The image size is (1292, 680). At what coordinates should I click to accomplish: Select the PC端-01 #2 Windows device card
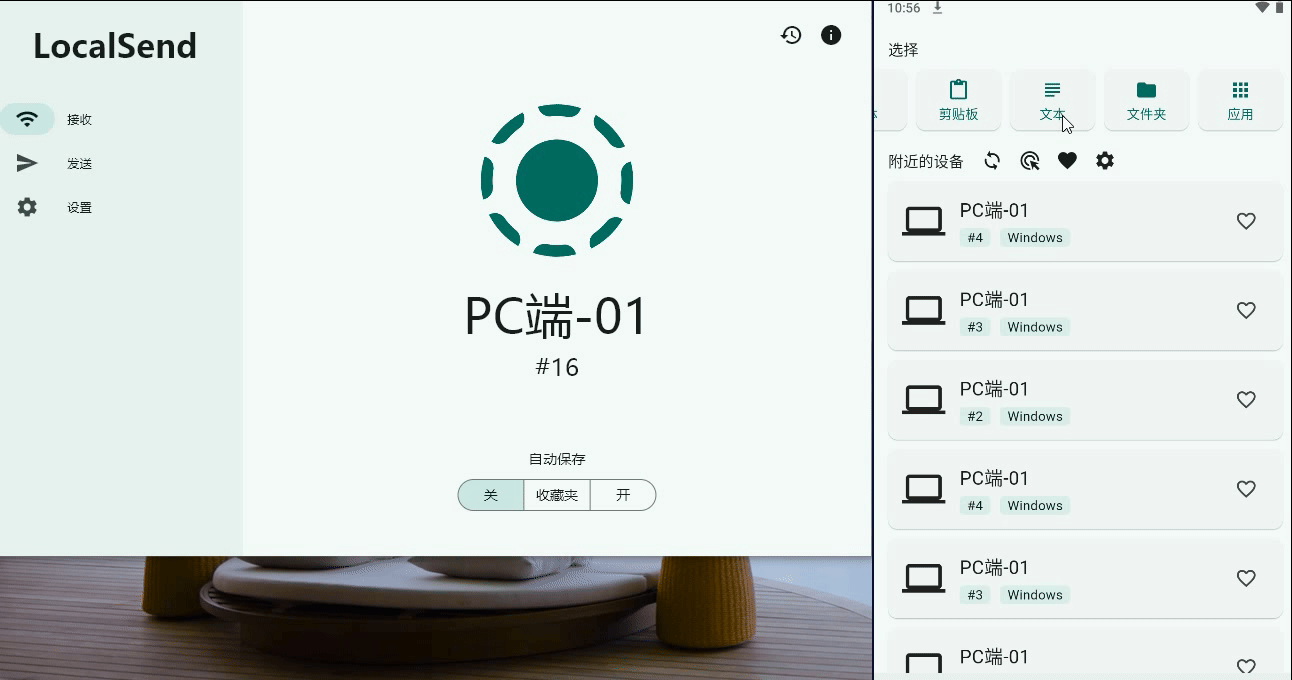tap(1085, 400)
